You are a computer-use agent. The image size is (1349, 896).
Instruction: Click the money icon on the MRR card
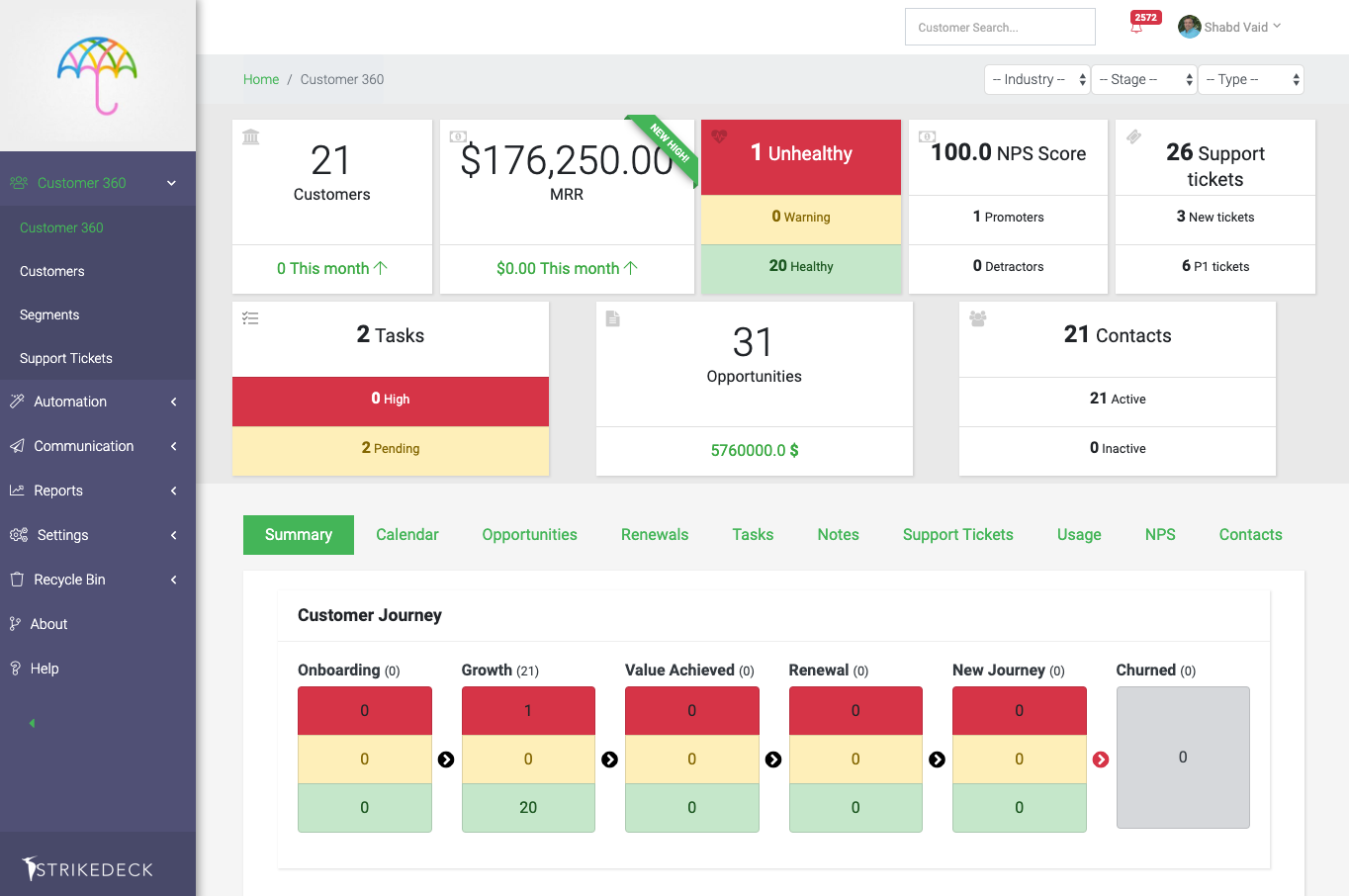click(458, 136)
